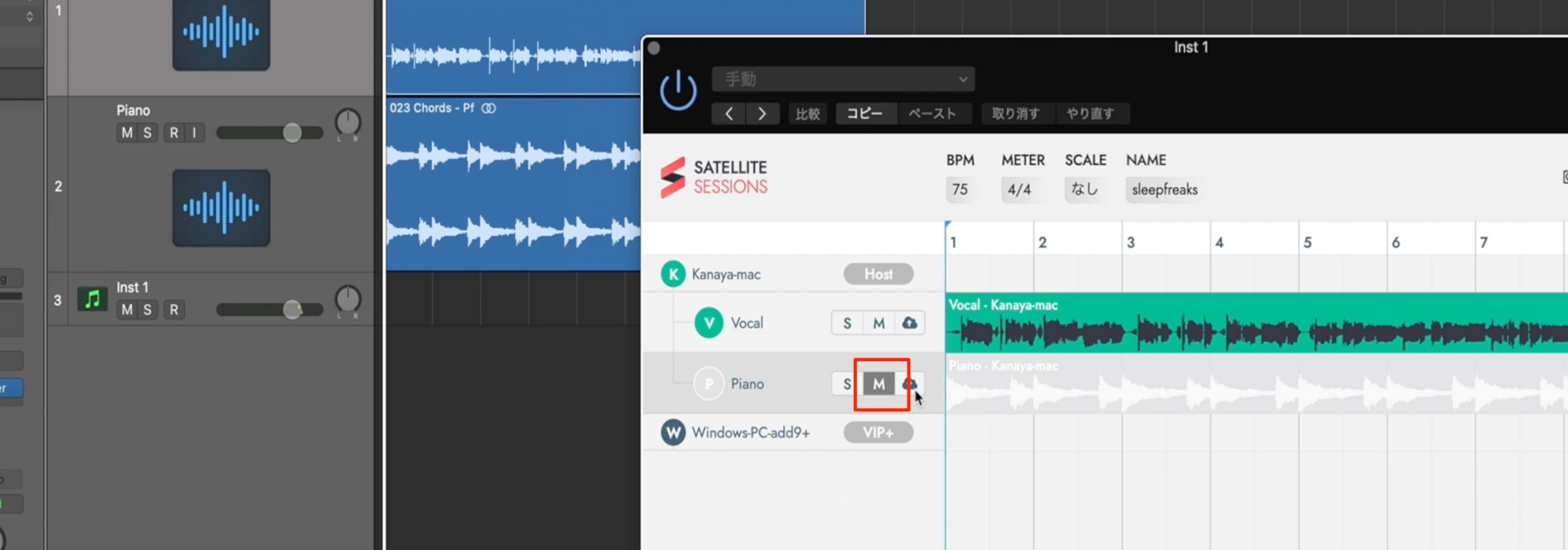Click the Kanaya-mac user avatar
1568x550 pixels.
673,274
